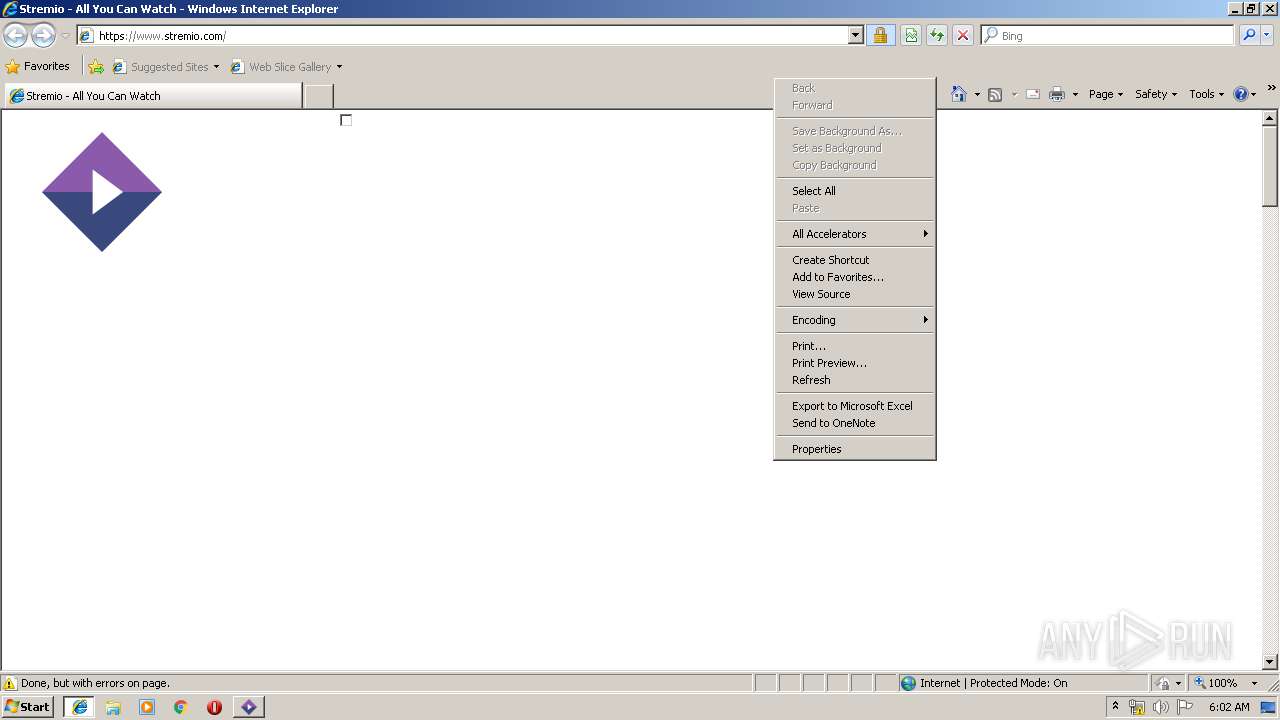1280x720 pixels.
Task: Open Chrome taskbar icon
Action: tap(181, 706)
